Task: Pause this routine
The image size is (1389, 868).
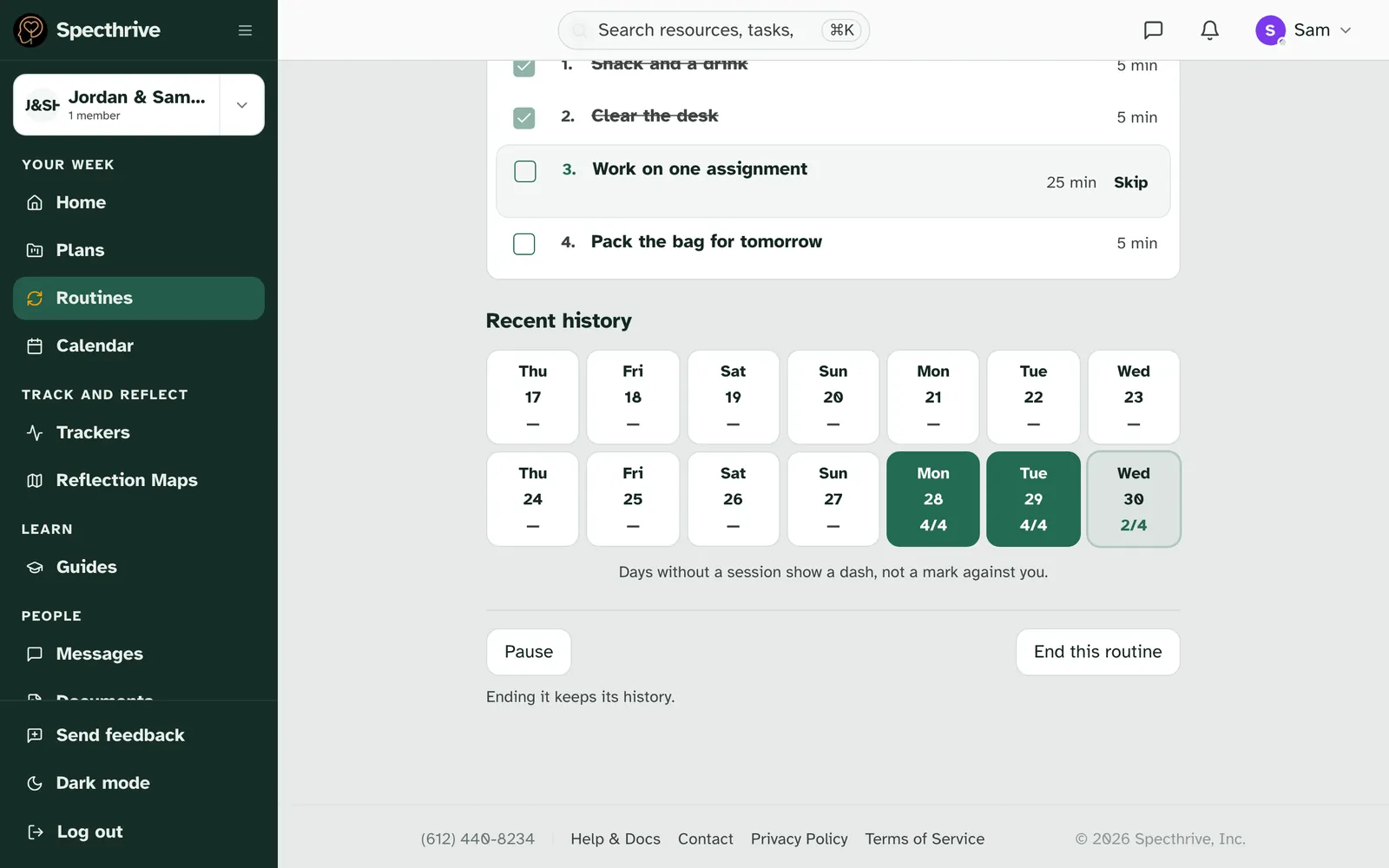Action: click(529, 652)
